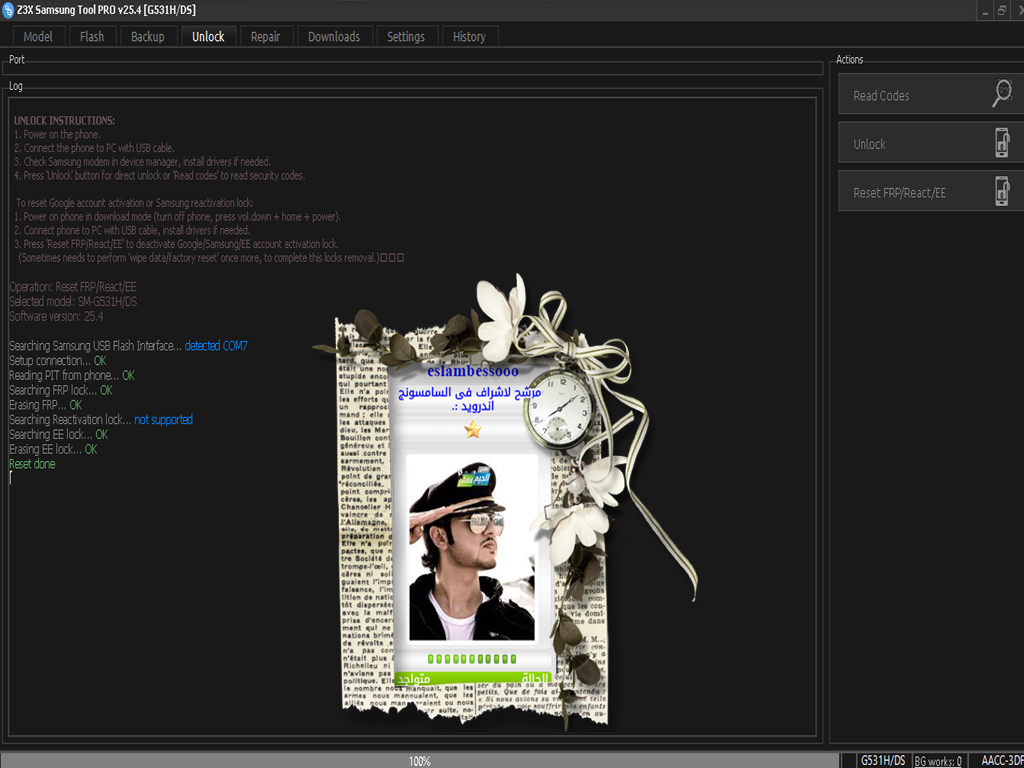Click the gold star on the profile card

click(x=472, y=429)
